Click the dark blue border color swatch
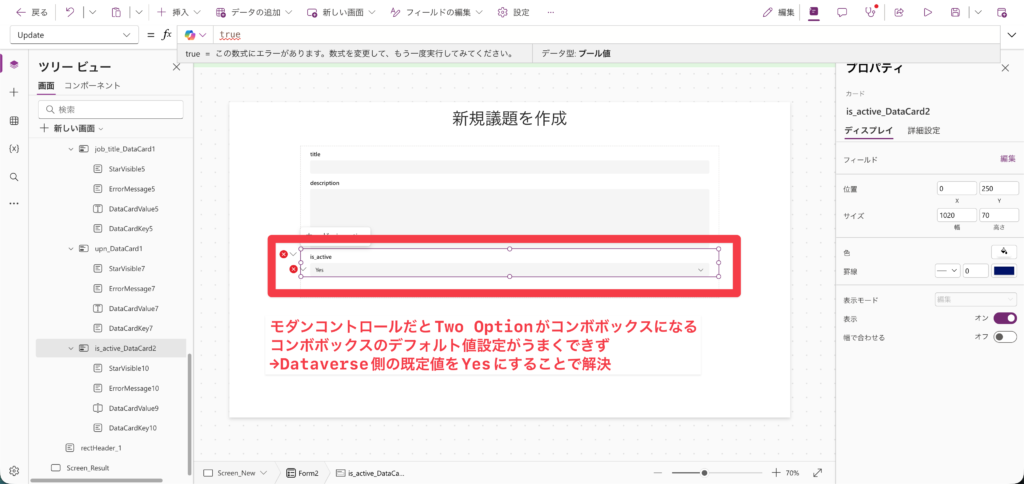 point(1004,270)
